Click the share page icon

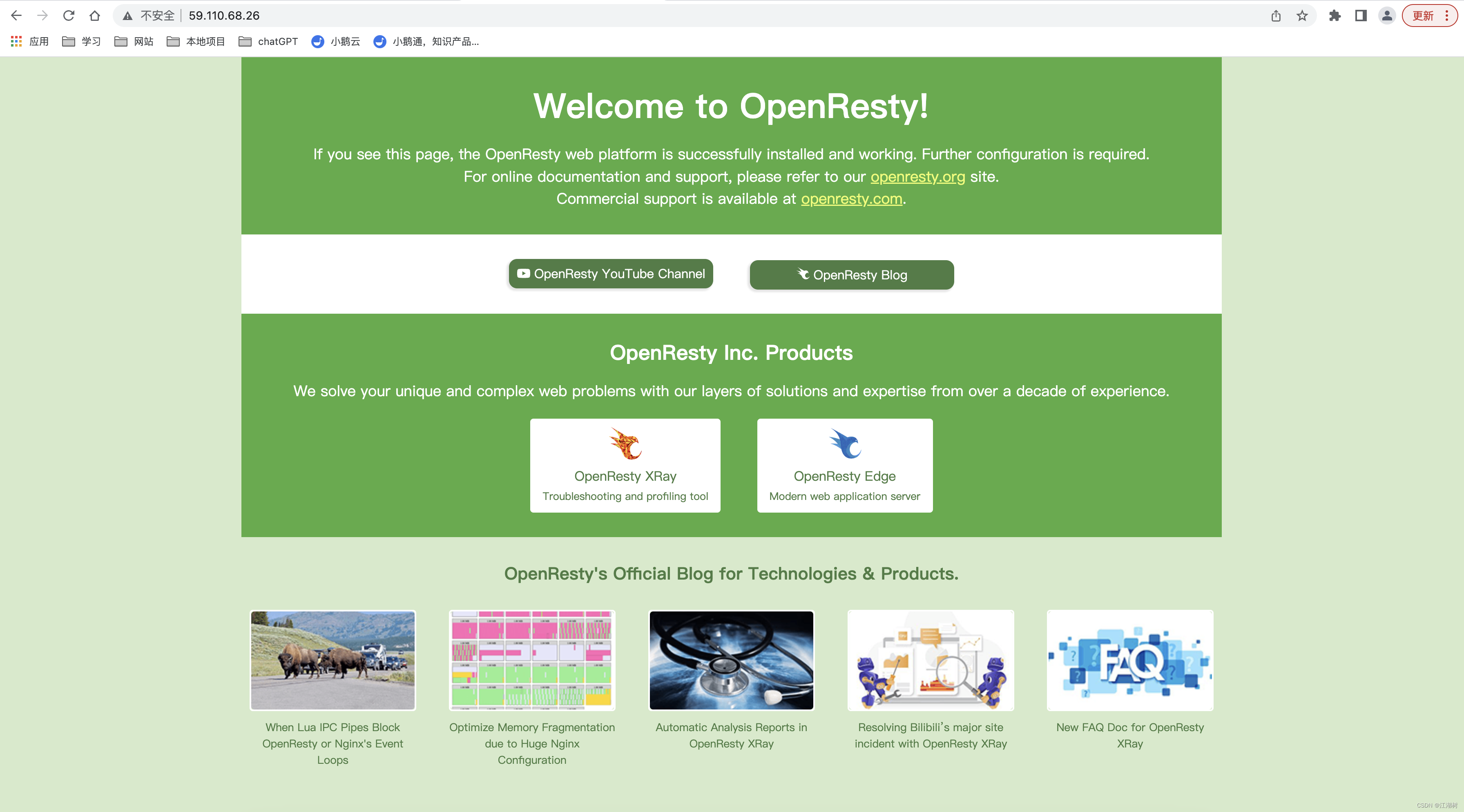[x=1276, y=16]
